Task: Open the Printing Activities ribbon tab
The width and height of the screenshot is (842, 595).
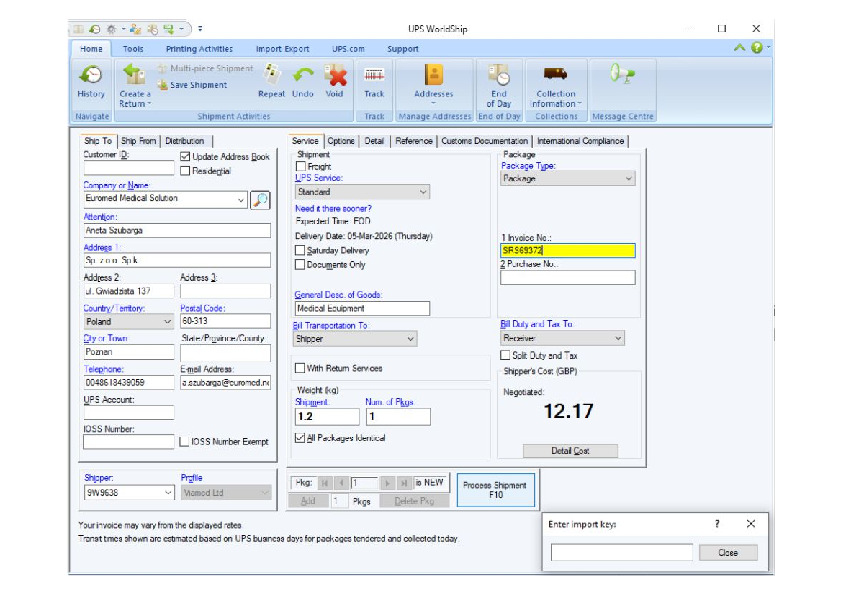Action: pyautogui.click(x=199, y=49)
